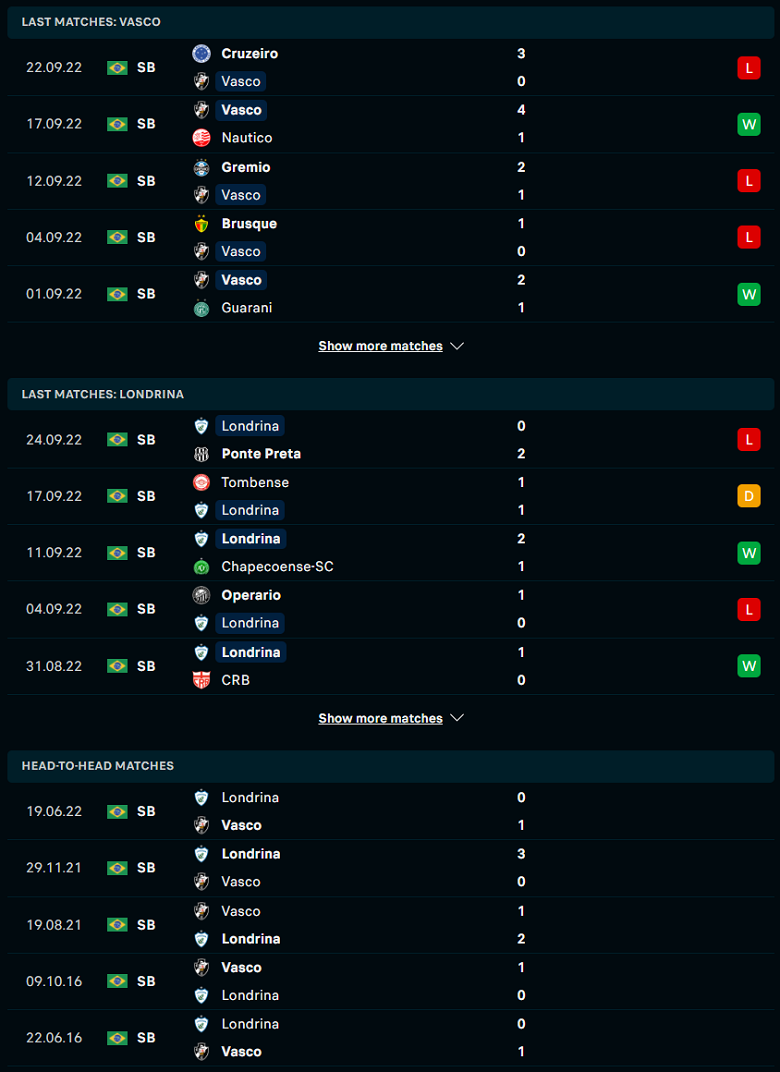Click the Nautico club crest icon
The image size is (780, 1072).
tap(201, 137)
